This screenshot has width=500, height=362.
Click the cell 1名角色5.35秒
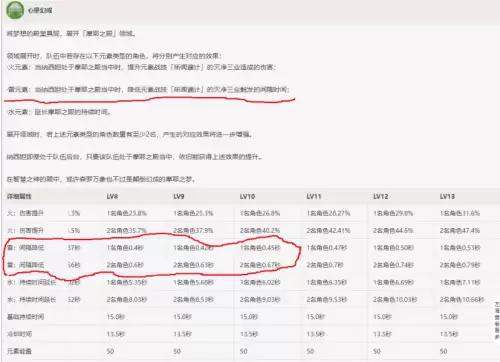127,283
